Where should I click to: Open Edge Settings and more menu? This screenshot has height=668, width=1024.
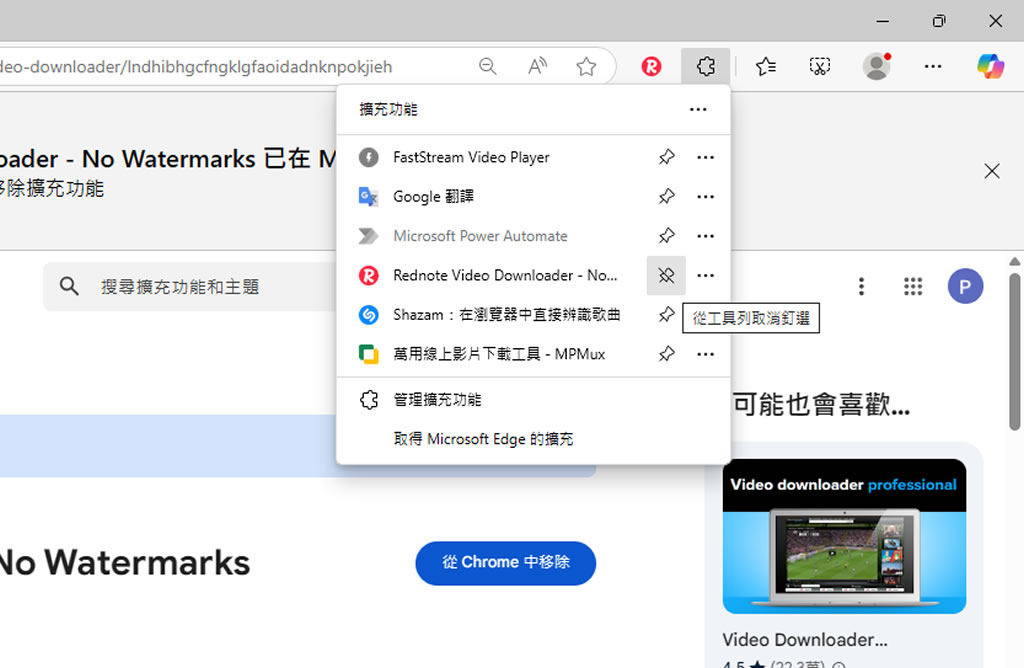point(933,66)
